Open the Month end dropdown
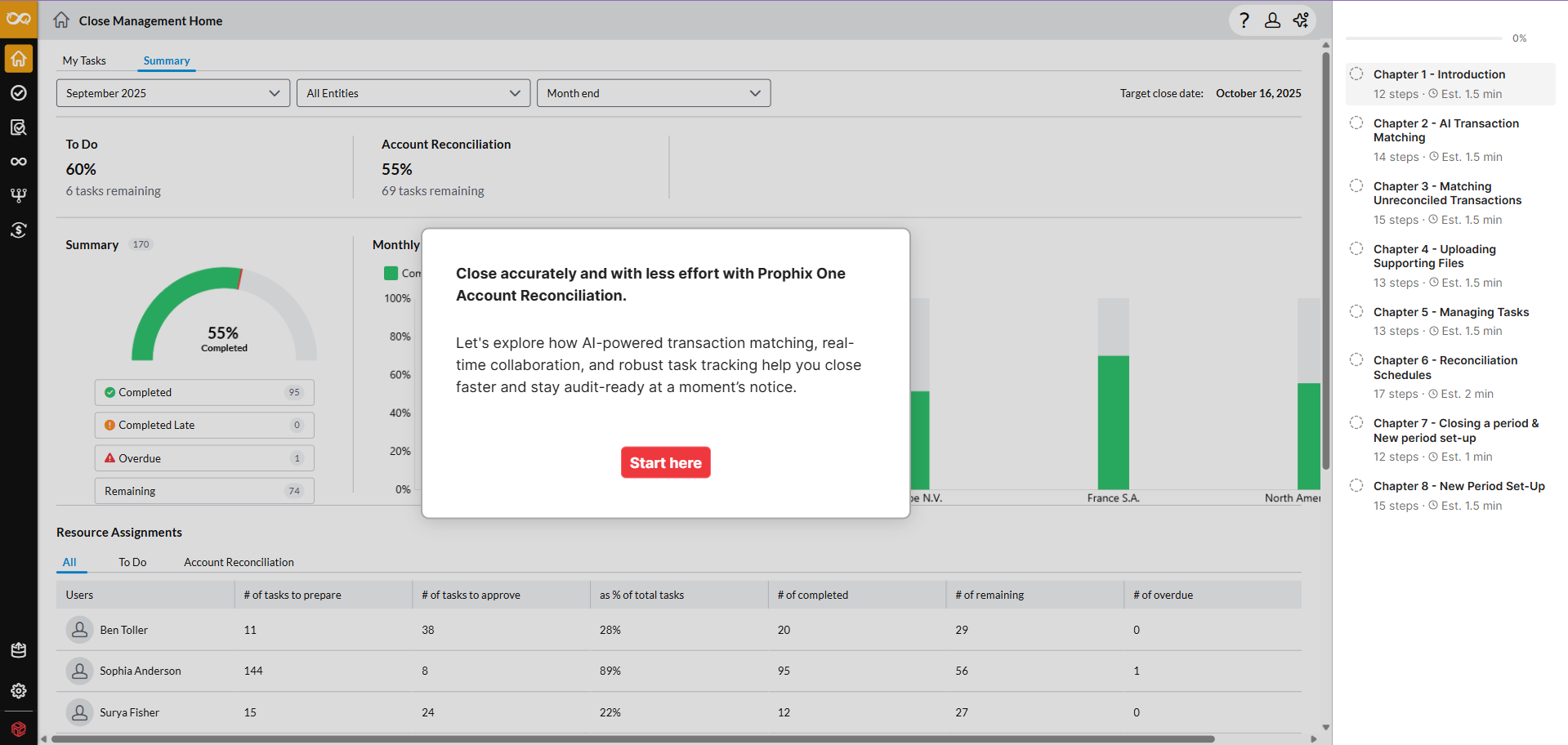Viewport: 1568px width, 745px height. click(653, 93)
